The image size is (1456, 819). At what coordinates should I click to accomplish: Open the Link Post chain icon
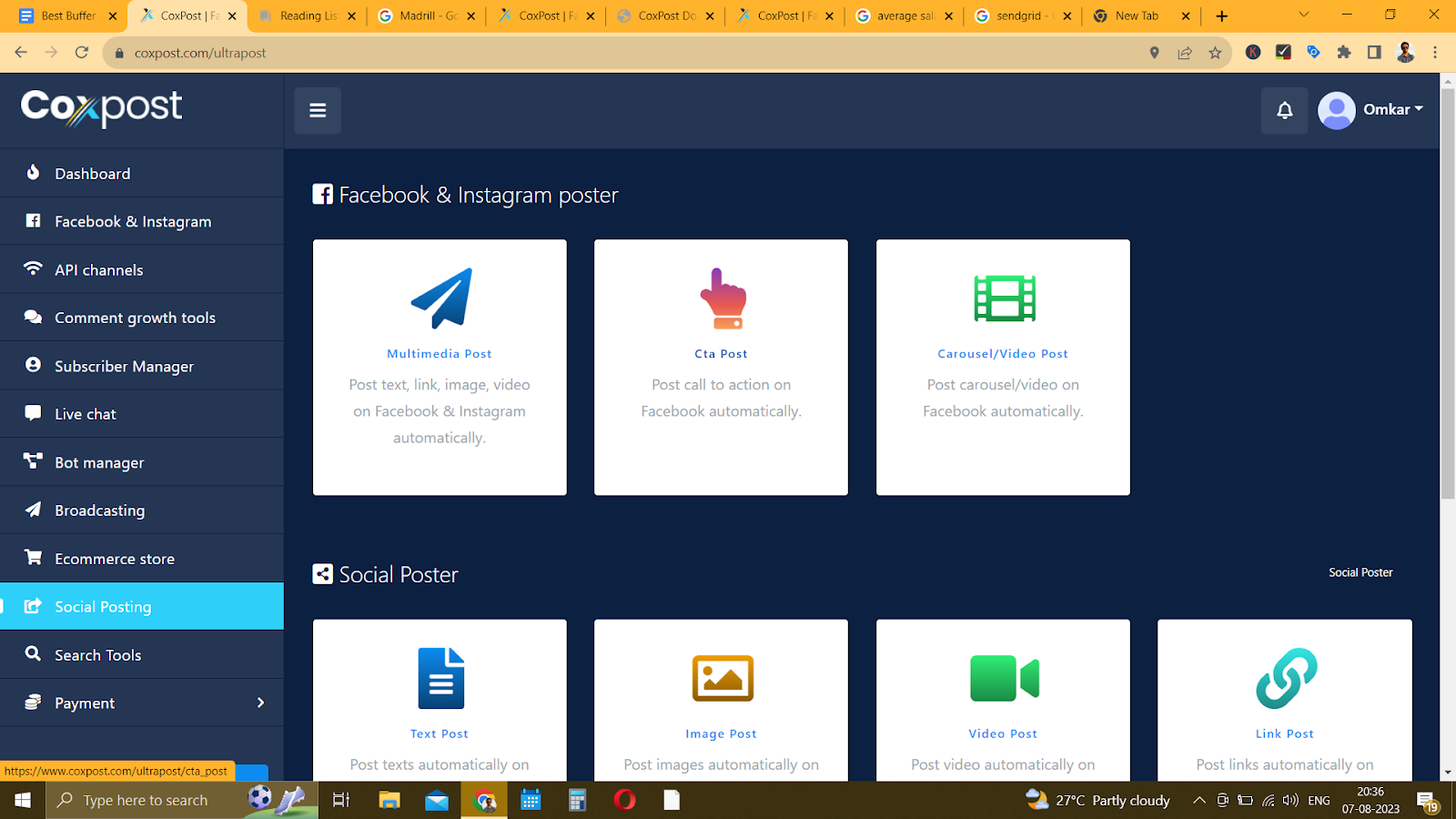click(1286, 678)
